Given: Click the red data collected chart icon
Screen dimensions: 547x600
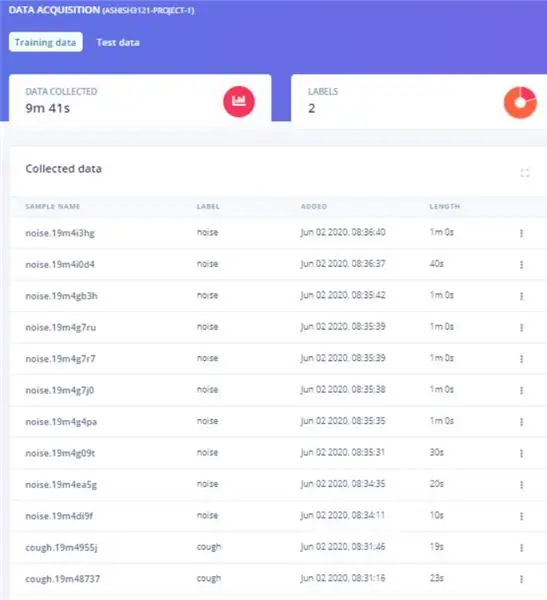Looking at the screenshot, I should [x=239, y=101].
